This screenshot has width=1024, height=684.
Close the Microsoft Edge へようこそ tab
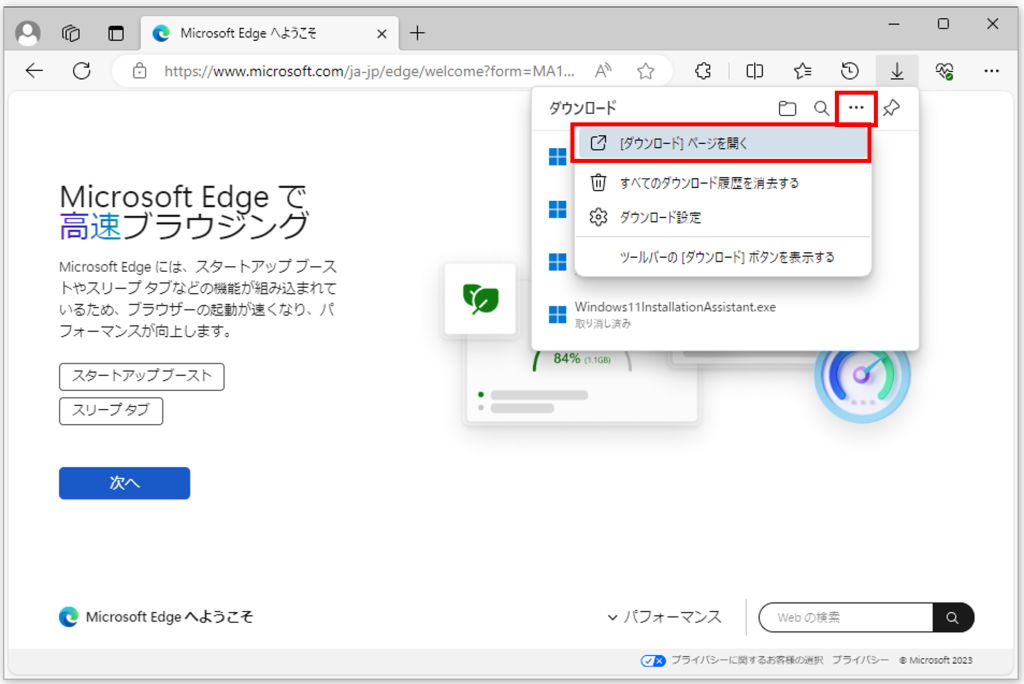pos(382,33)
